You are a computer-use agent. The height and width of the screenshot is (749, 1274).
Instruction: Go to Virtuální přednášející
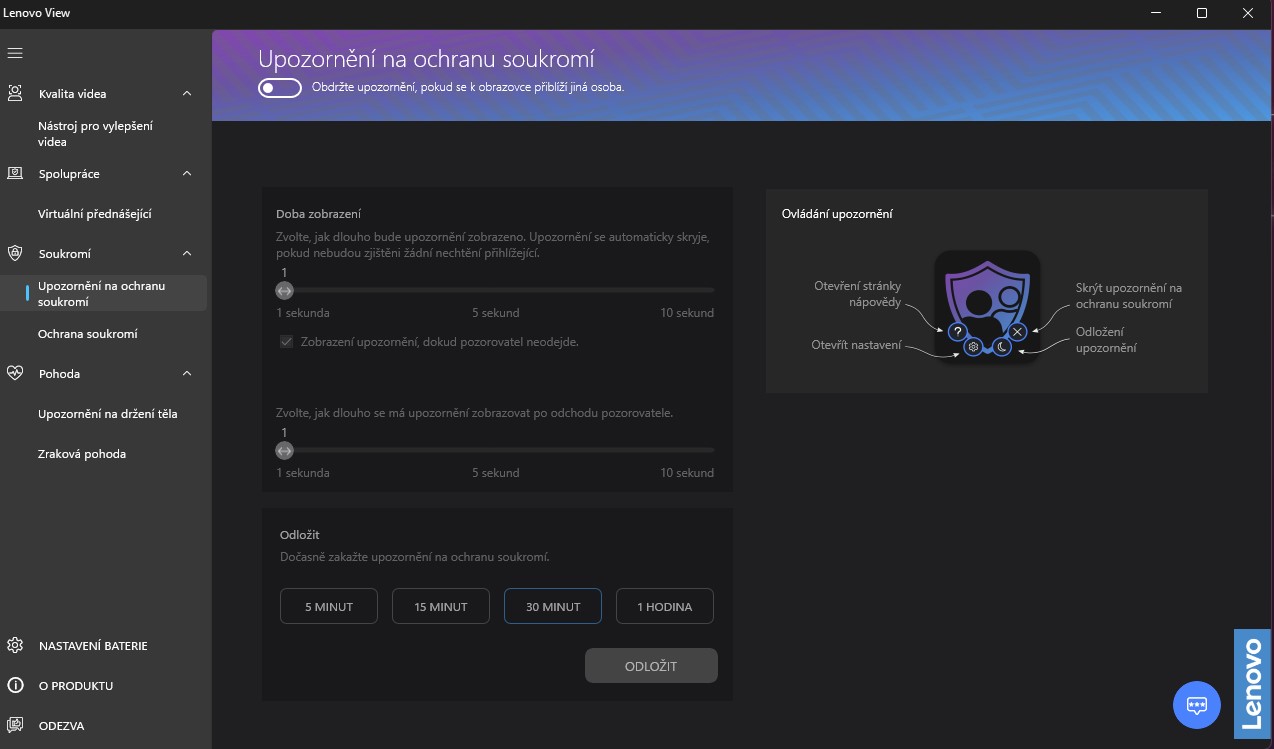point(95,213)
